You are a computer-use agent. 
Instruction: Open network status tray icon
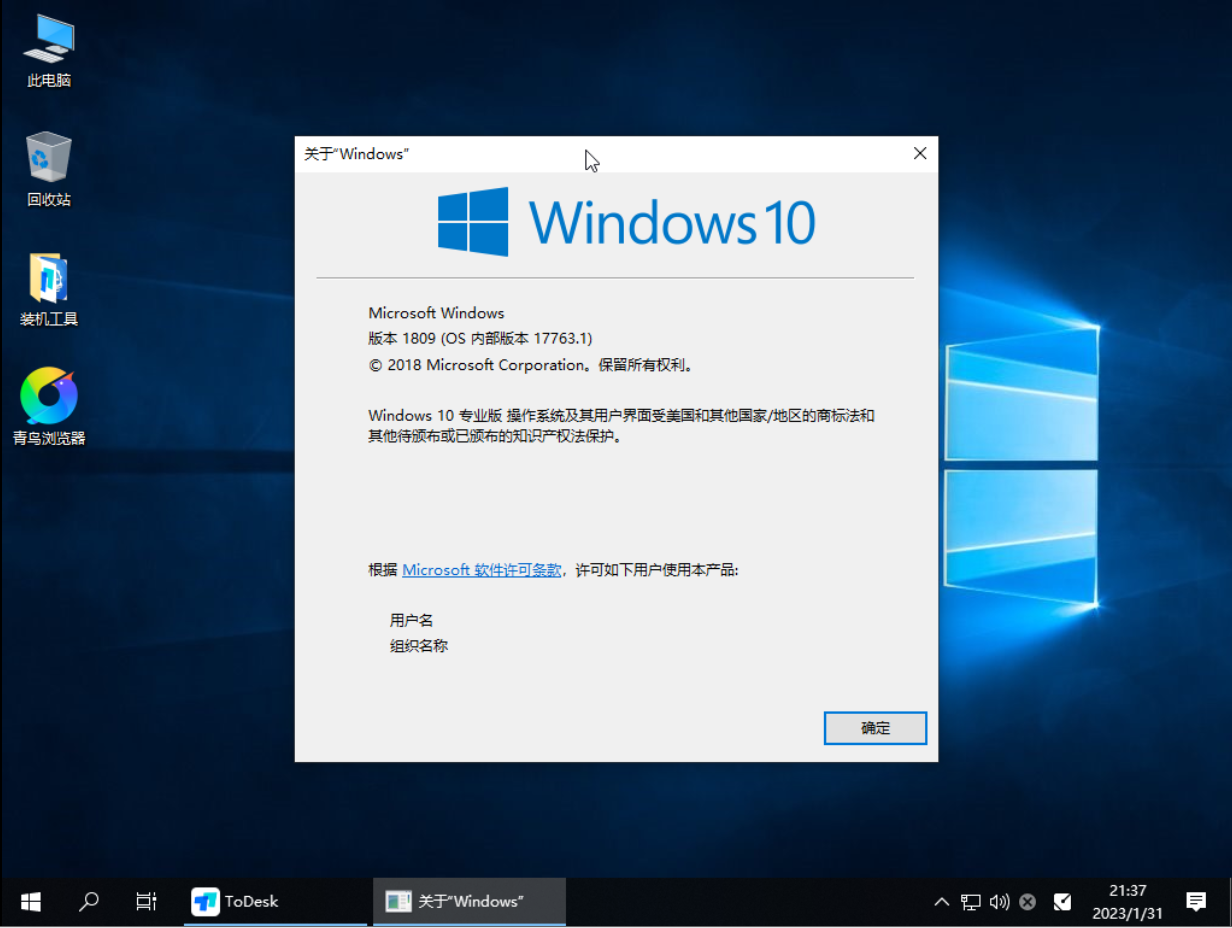point(971,902)
